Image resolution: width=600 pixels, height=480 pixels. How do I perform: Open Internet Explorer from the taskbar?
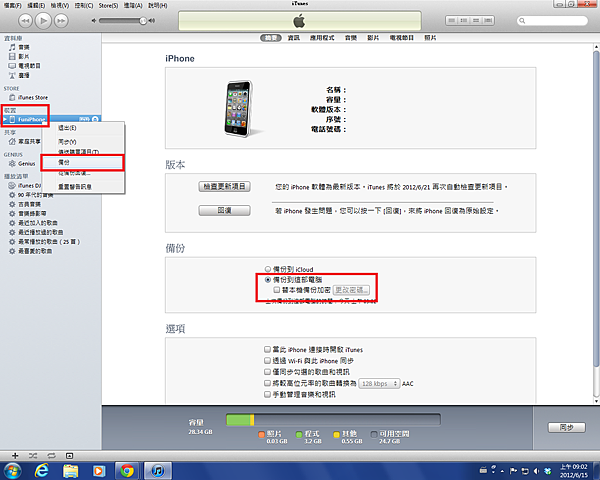pos(42,470)
